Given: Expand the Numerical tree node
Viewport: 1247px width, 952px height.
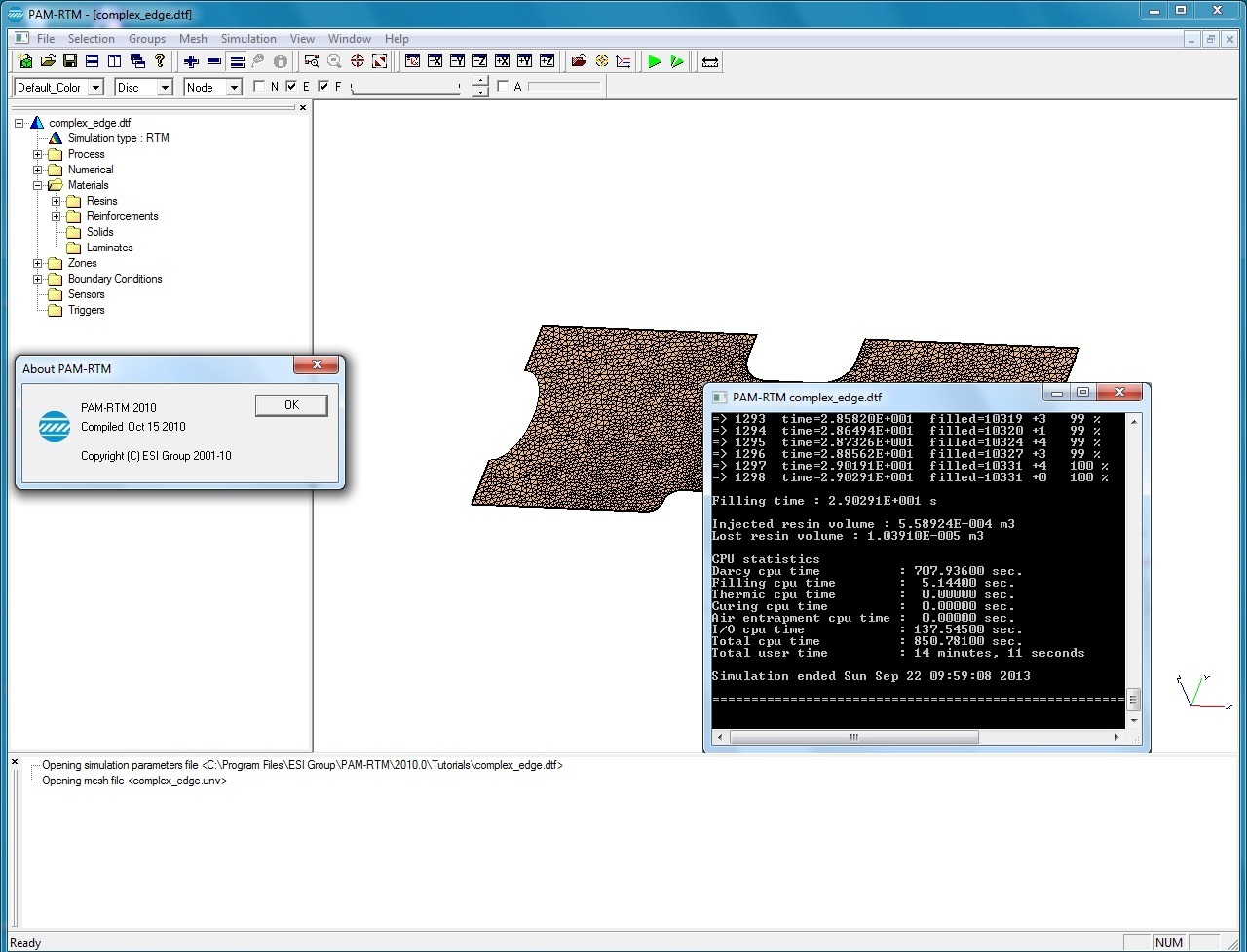Looking at the screenshot, I should 38,170.
